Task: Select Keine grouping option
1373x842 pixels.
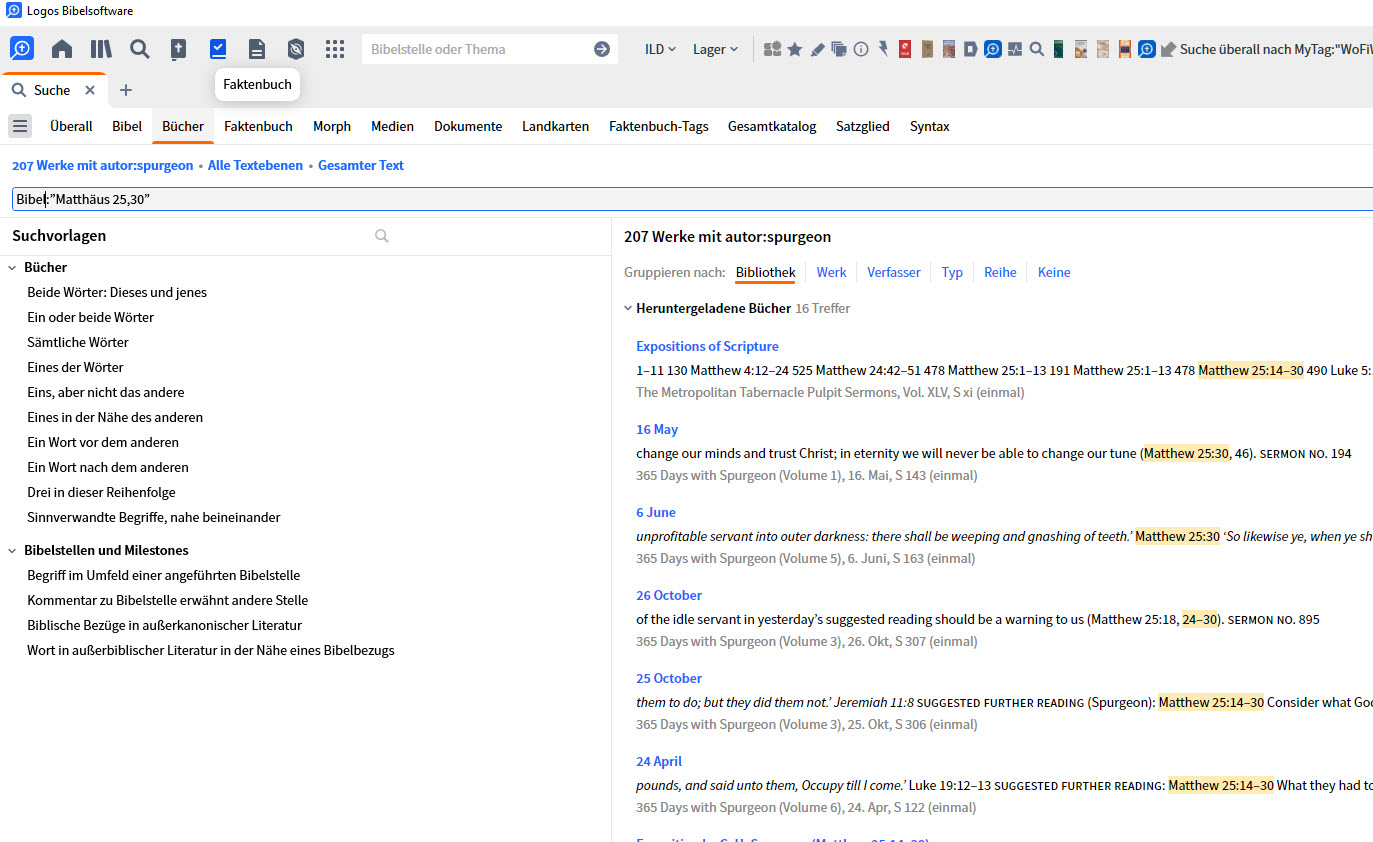Action: tap(1054, 272)
